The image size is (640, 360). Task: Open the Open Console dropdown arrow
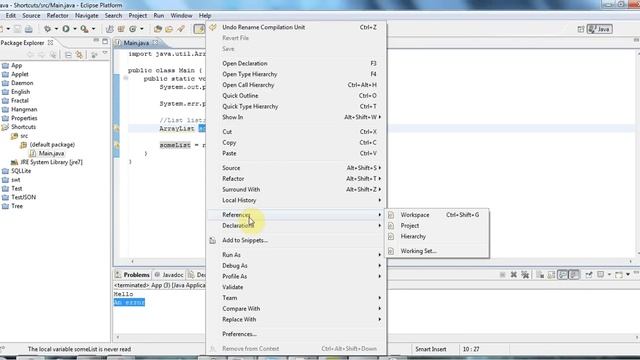628,274
